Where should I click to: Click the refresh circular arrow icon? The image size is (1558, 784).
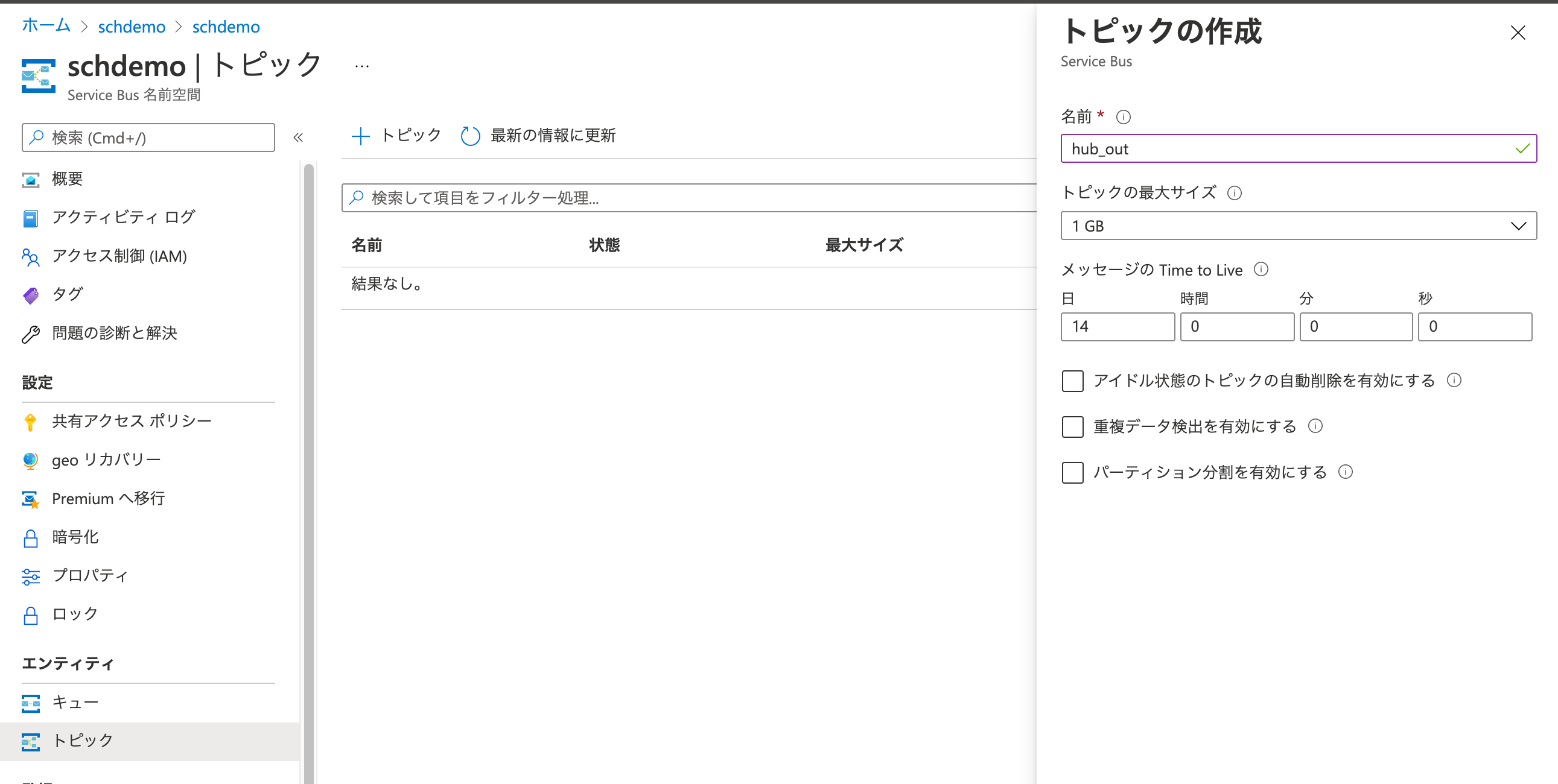coord(470,136)
